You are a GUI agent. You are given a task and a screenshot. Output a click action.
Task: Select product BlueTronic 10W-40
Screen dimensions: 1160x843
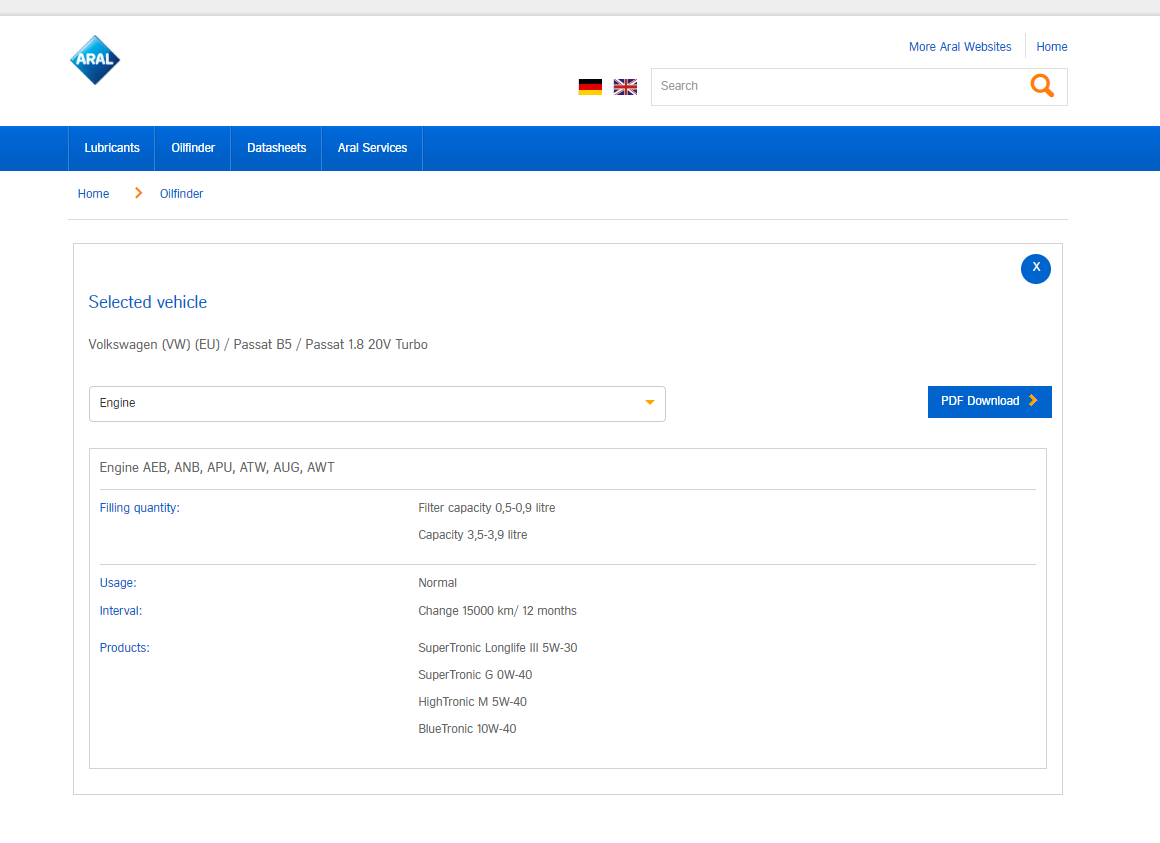click(x=467, y=729)
